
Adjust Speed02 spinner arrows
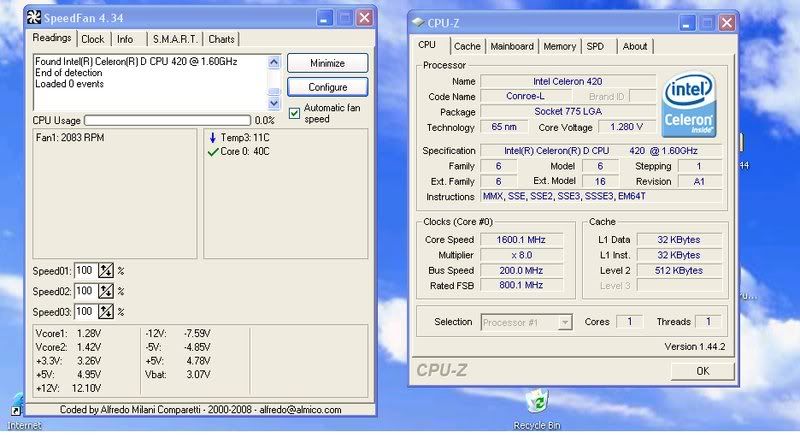[106, 291]
